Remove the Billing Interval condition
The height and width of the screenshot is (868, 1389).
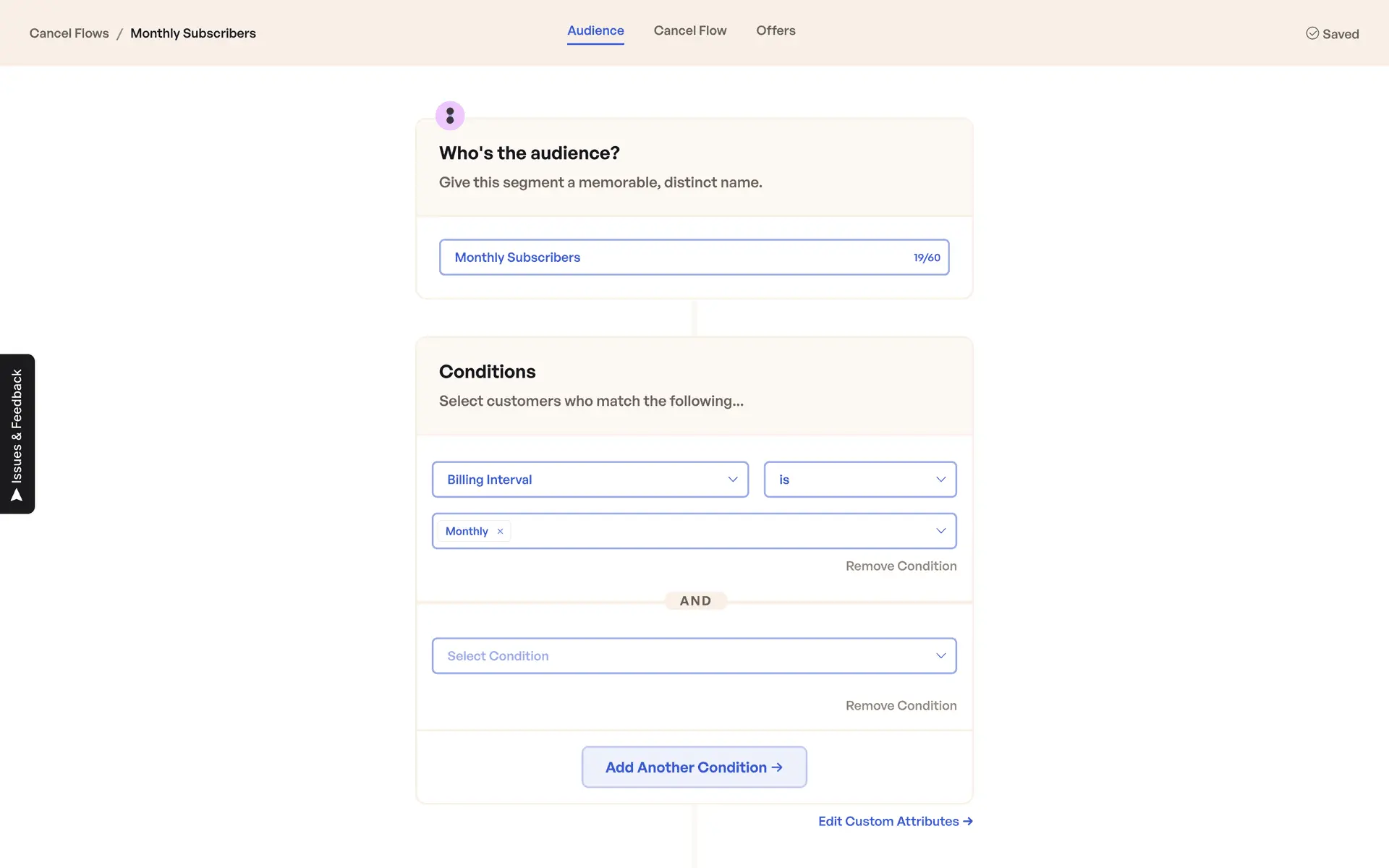pyautogui.click(x=901, y=566)
